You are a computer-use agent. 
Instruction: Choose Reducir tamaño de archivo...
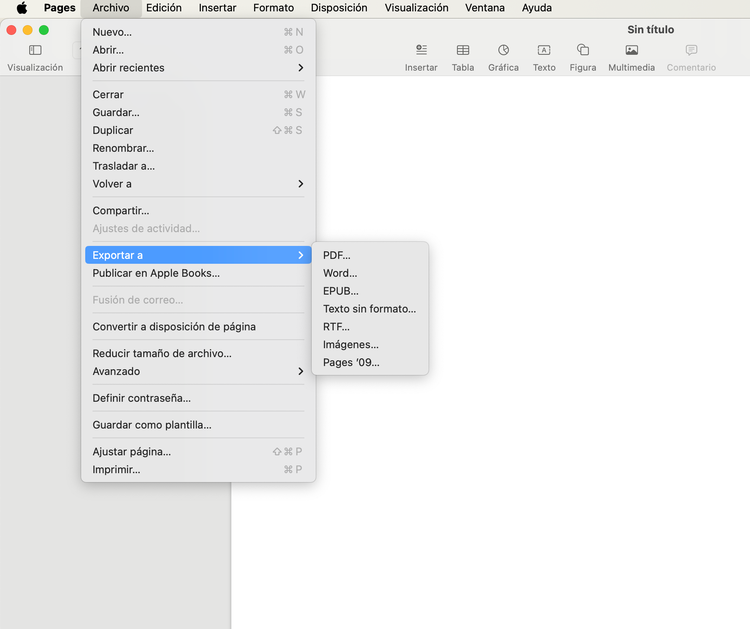pos(198,353)
